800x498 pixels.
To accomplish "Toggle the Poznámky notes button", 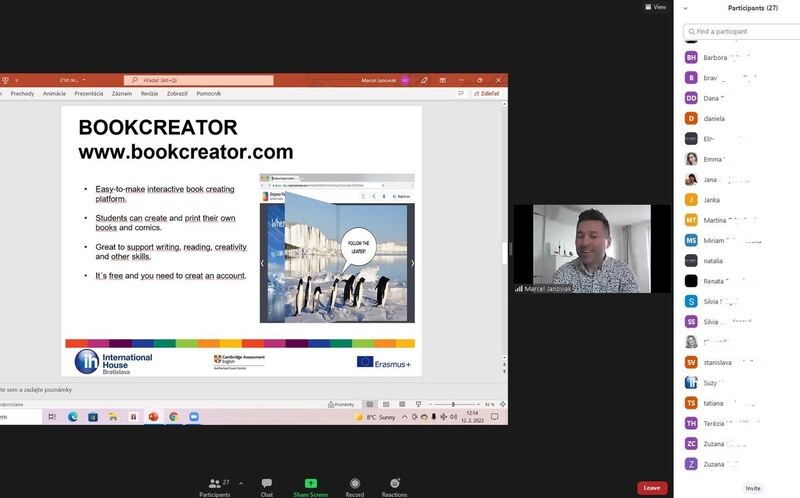I will [341, 404].
